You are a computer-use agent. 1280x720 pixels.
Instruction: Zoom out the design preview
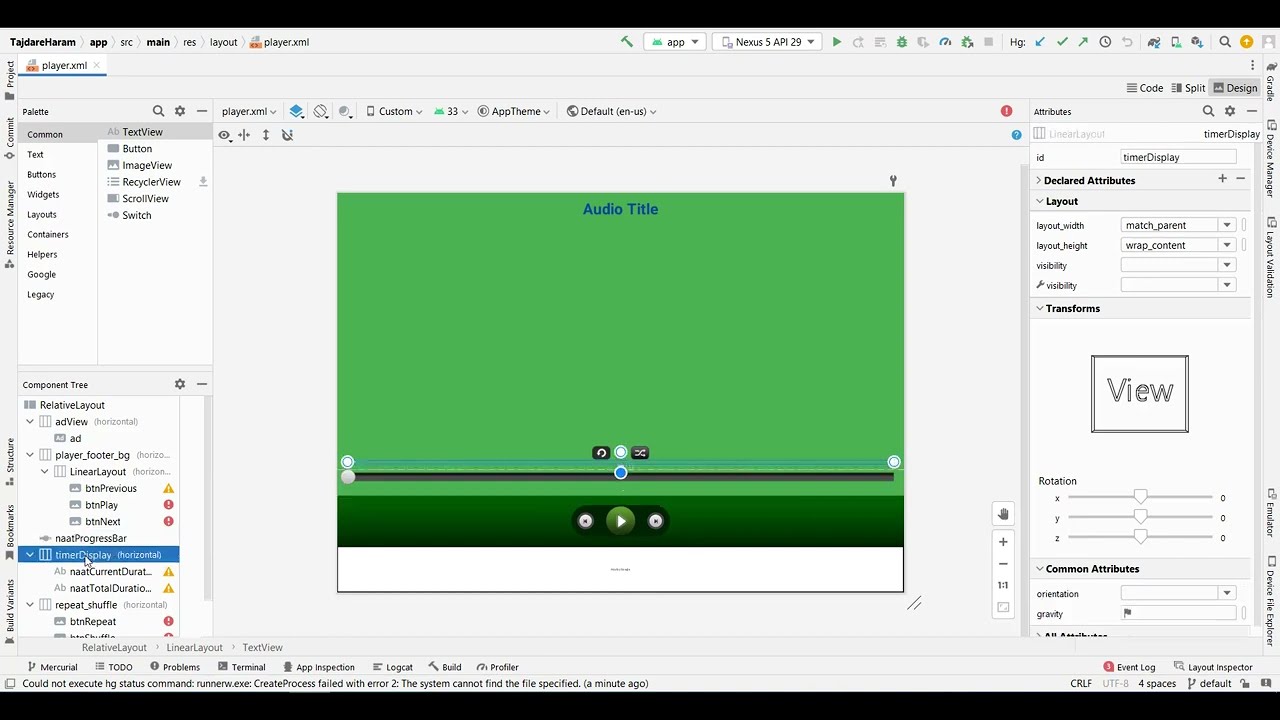point(1003,563)
